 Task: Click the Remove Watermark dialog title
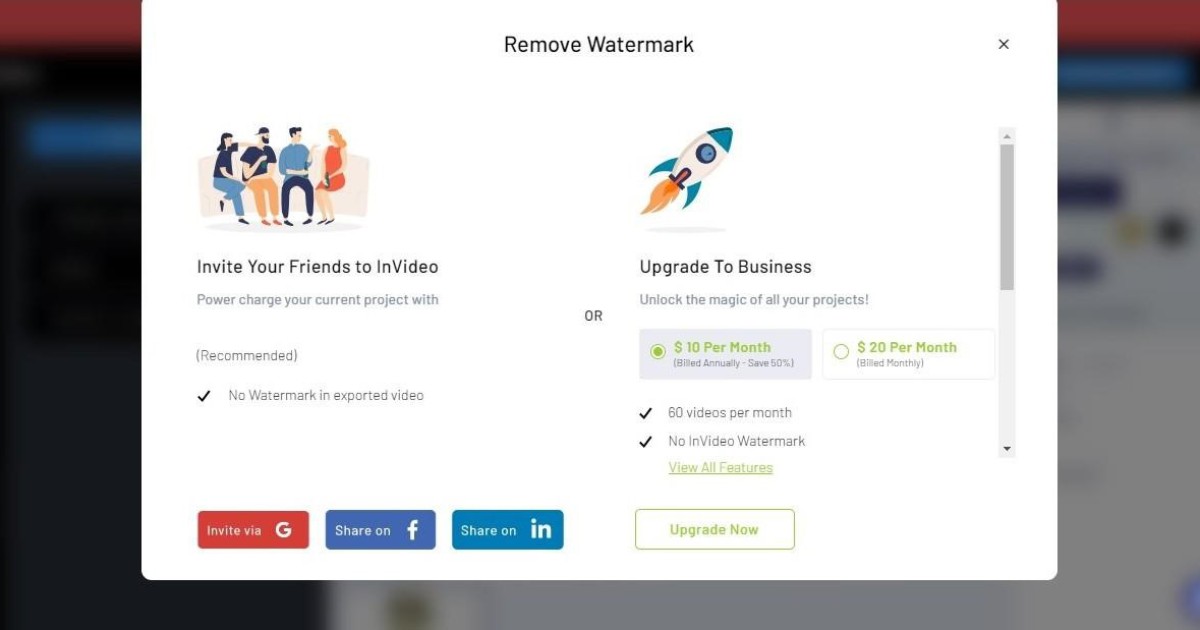599,44
